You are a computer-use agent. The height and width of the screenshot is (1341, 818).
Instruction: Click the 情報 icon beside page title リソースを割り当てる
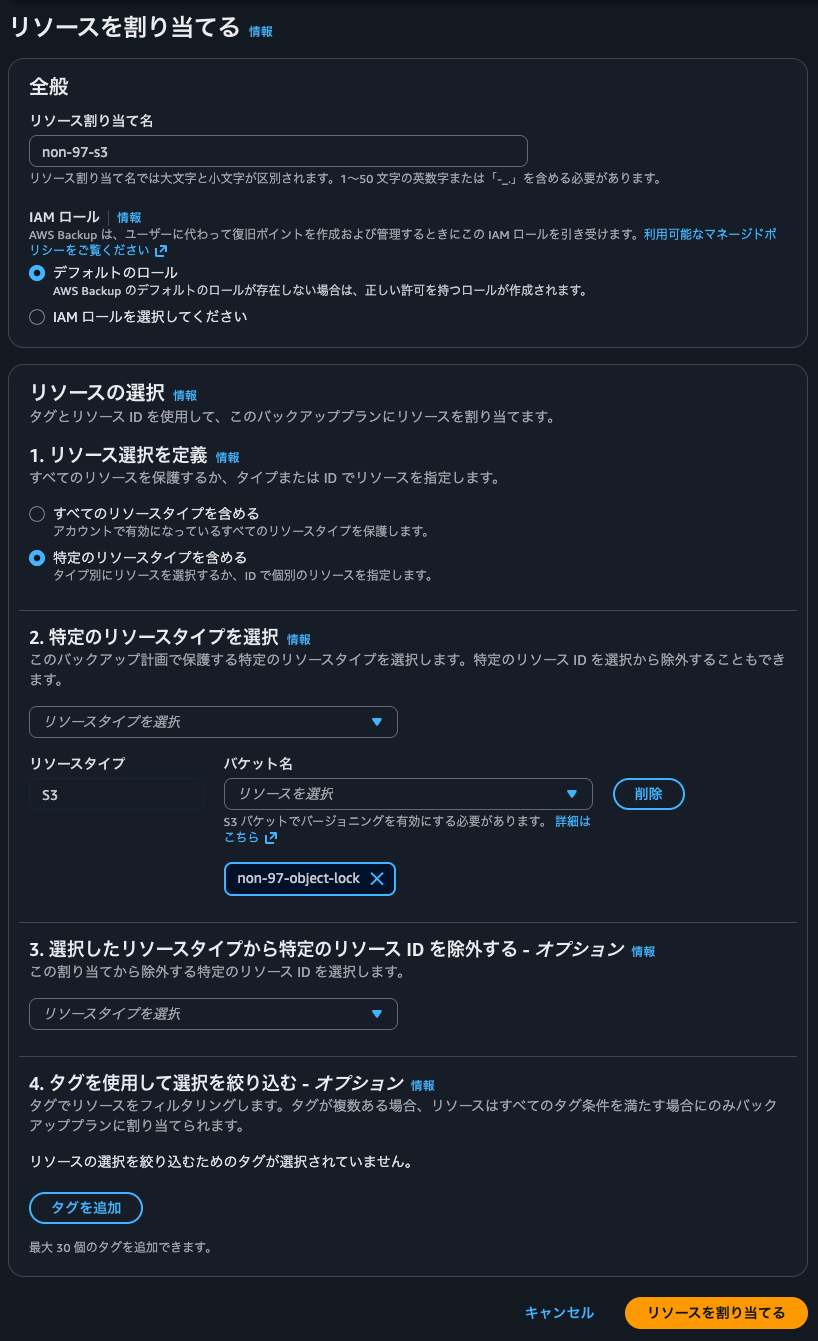pyautogui.click(x=259, y=31)
